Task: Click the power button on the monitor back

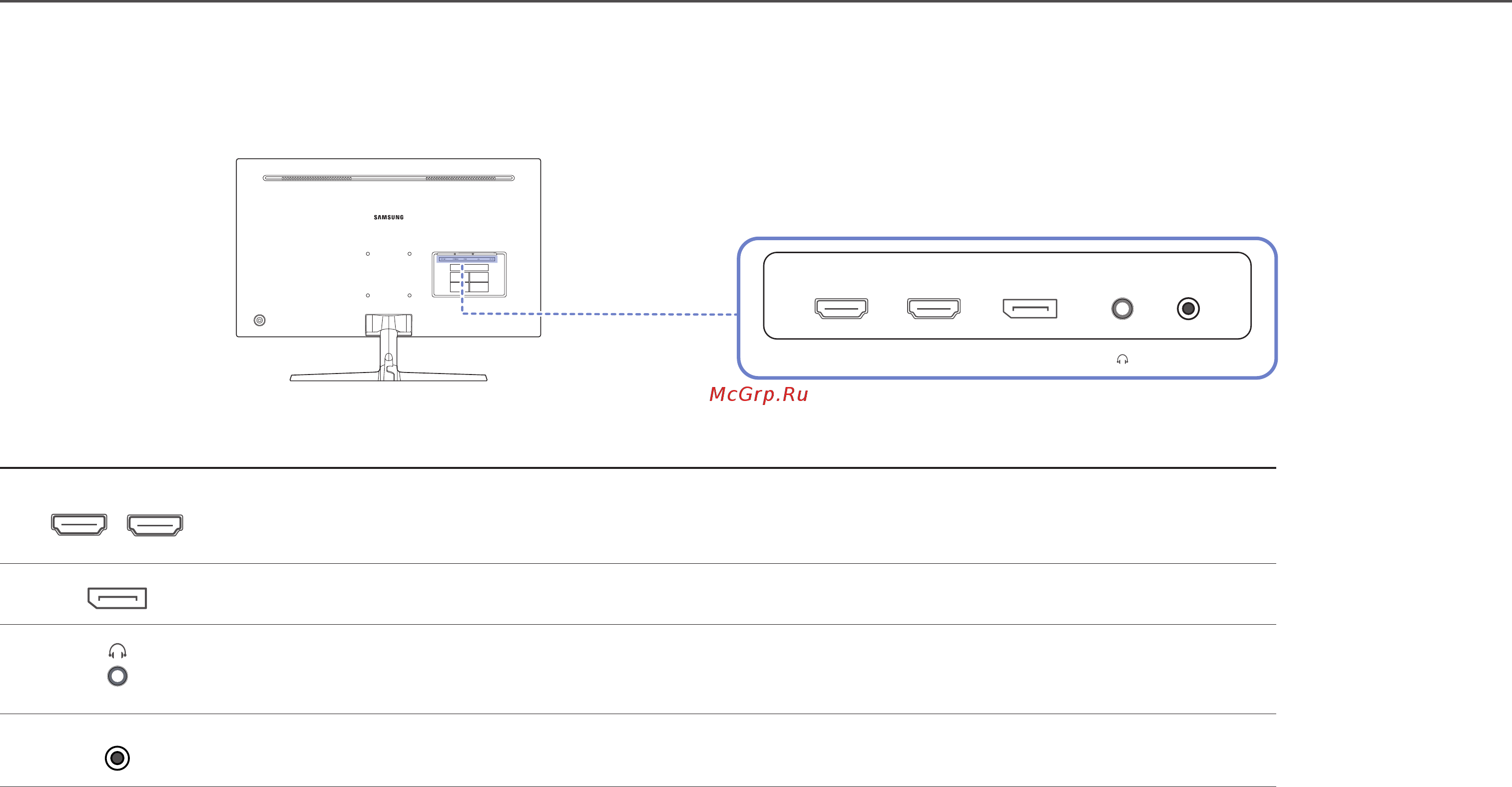Action: pos(259,320)
